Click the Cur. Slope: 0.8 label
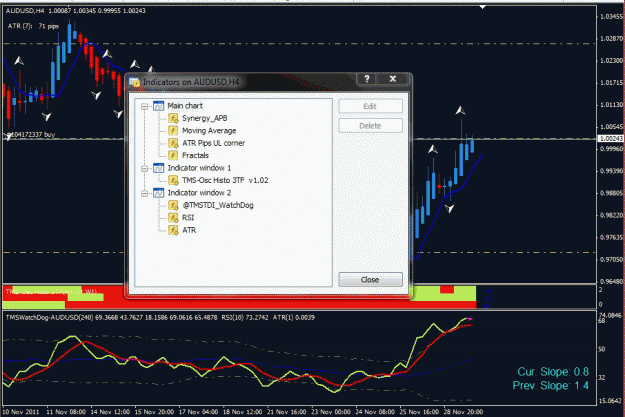The height and width of the screenshot is (417, 625). [x=553, y=372]
